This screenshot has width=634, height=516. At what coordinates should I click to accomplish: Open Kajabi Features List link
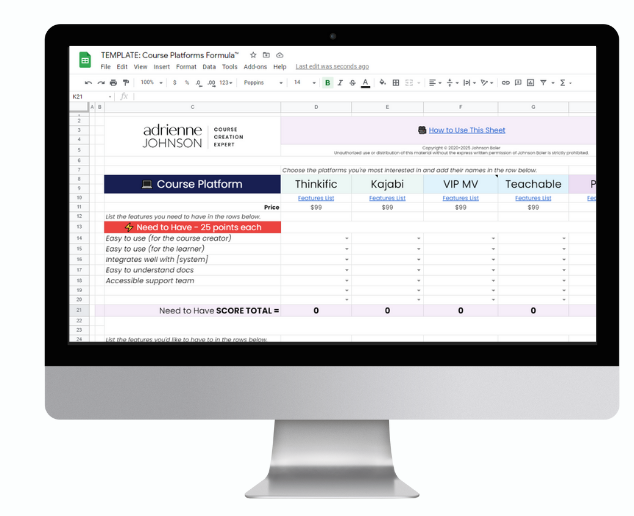pyautogui.click(x=387, y=198)
